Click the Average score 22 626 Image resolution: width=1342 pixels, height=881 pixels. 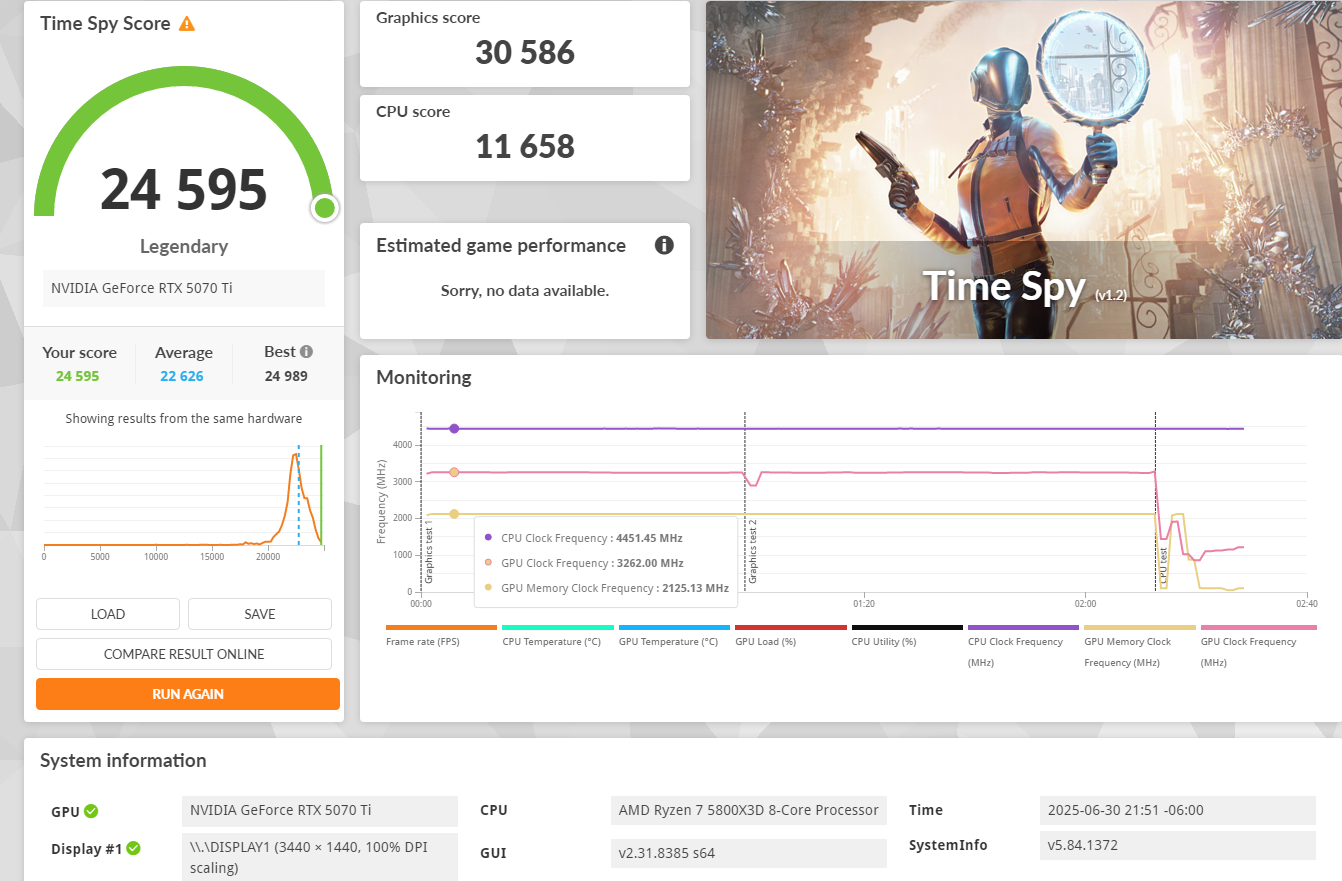click(x=182, y=376)
